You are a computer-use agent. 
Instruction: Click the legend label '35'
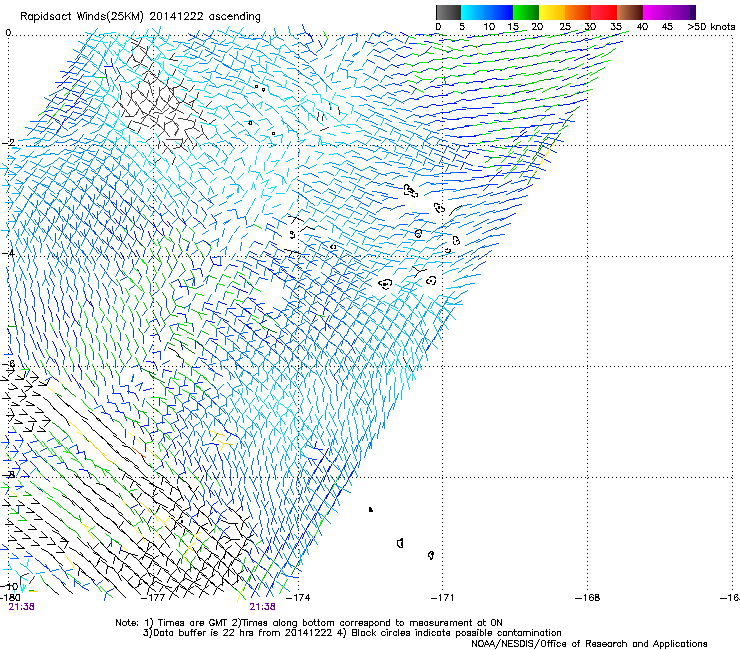tap(616, 27)
